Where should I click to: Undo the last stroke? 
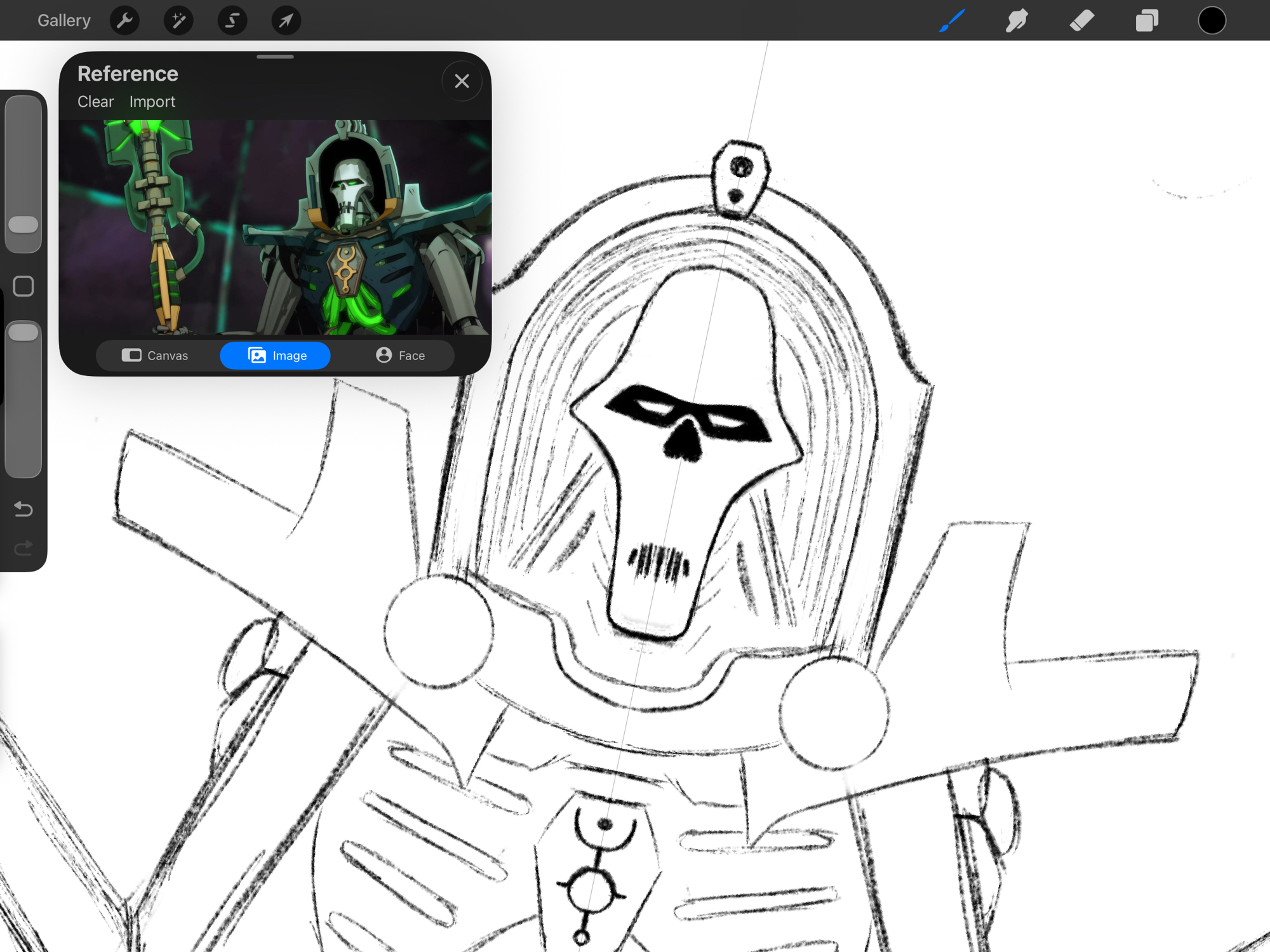(23, 509)
